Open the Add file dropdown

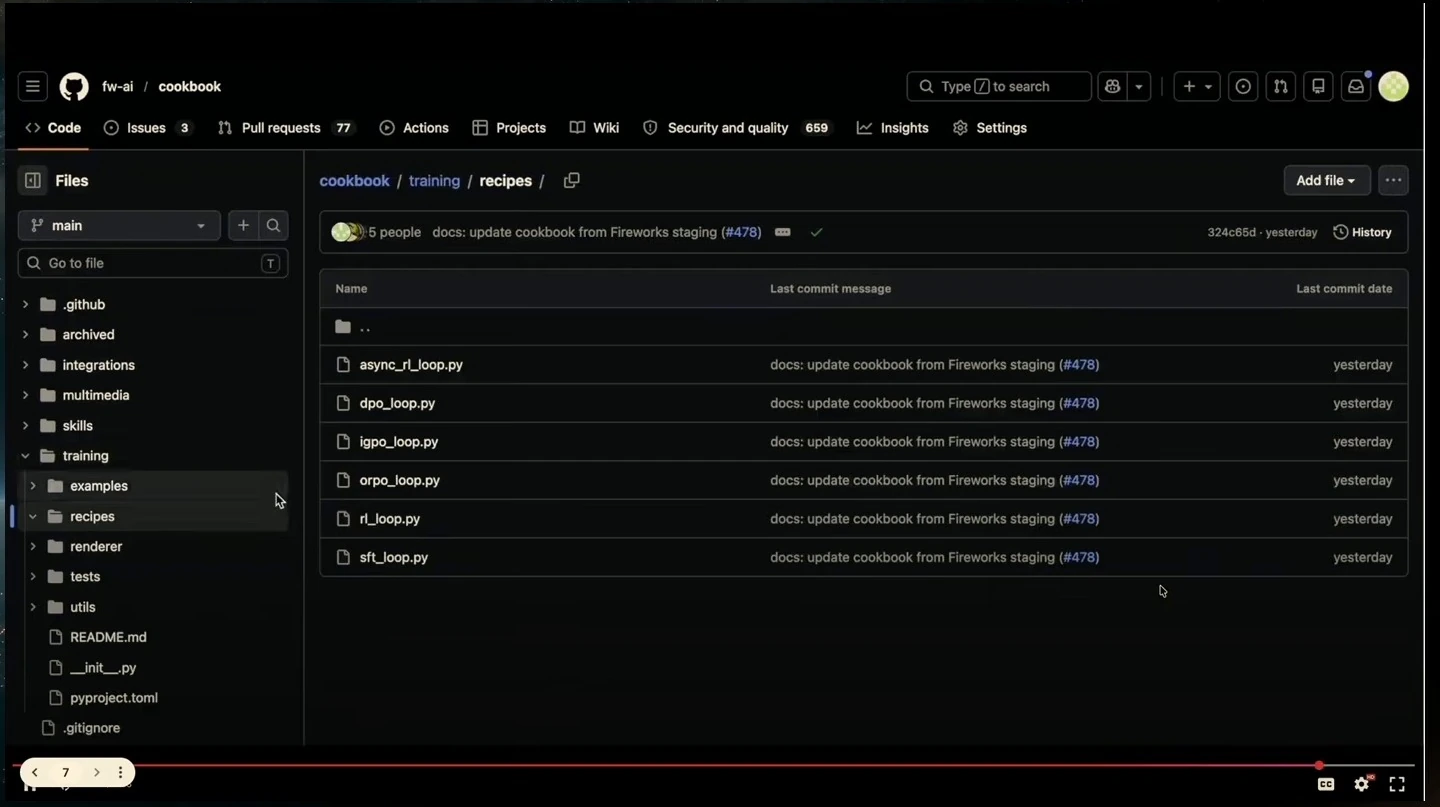coord(1326,181)
